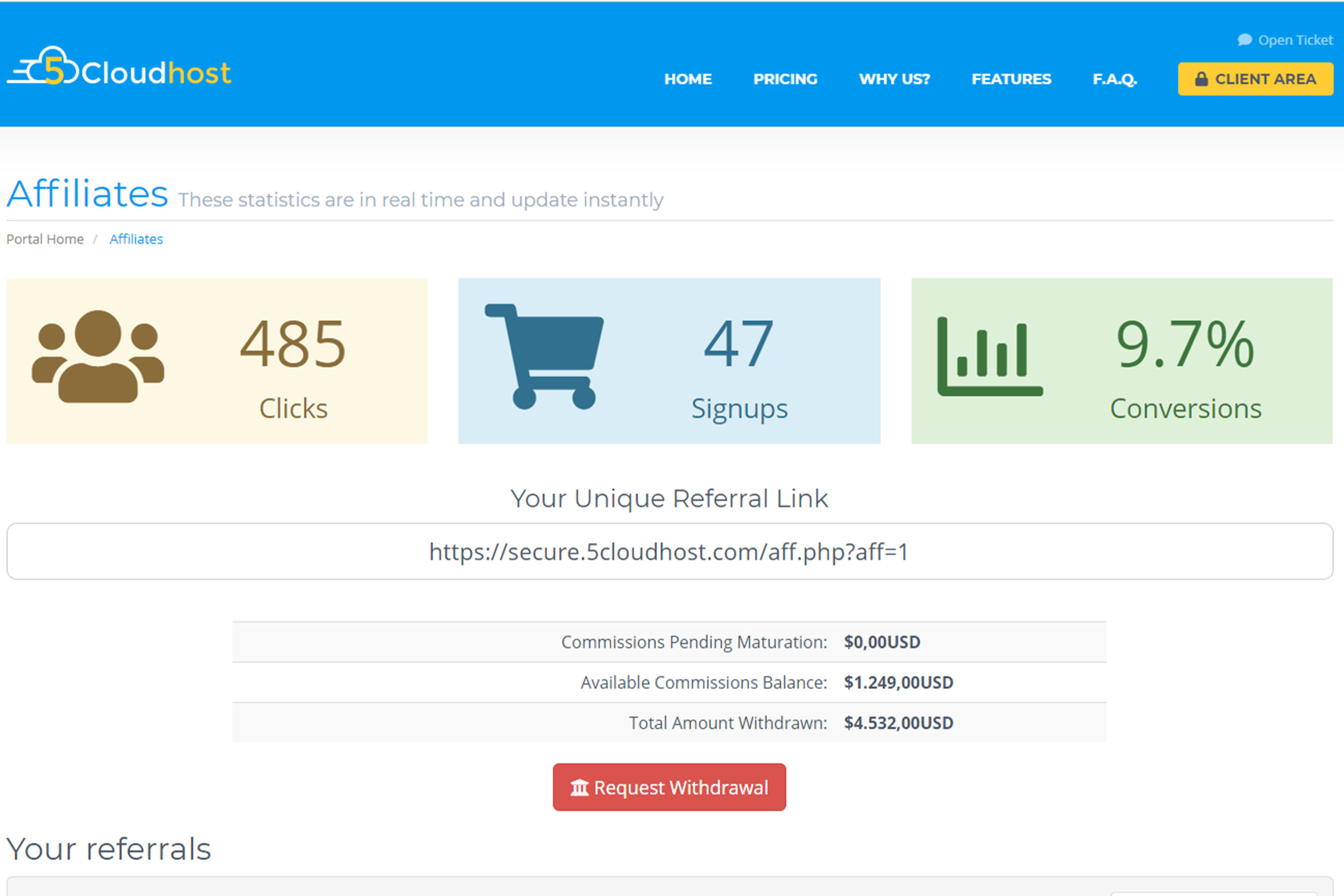Select the unique referral link field
The height and width of the screenshot is (896, 1344).
[x=670, y=551]
